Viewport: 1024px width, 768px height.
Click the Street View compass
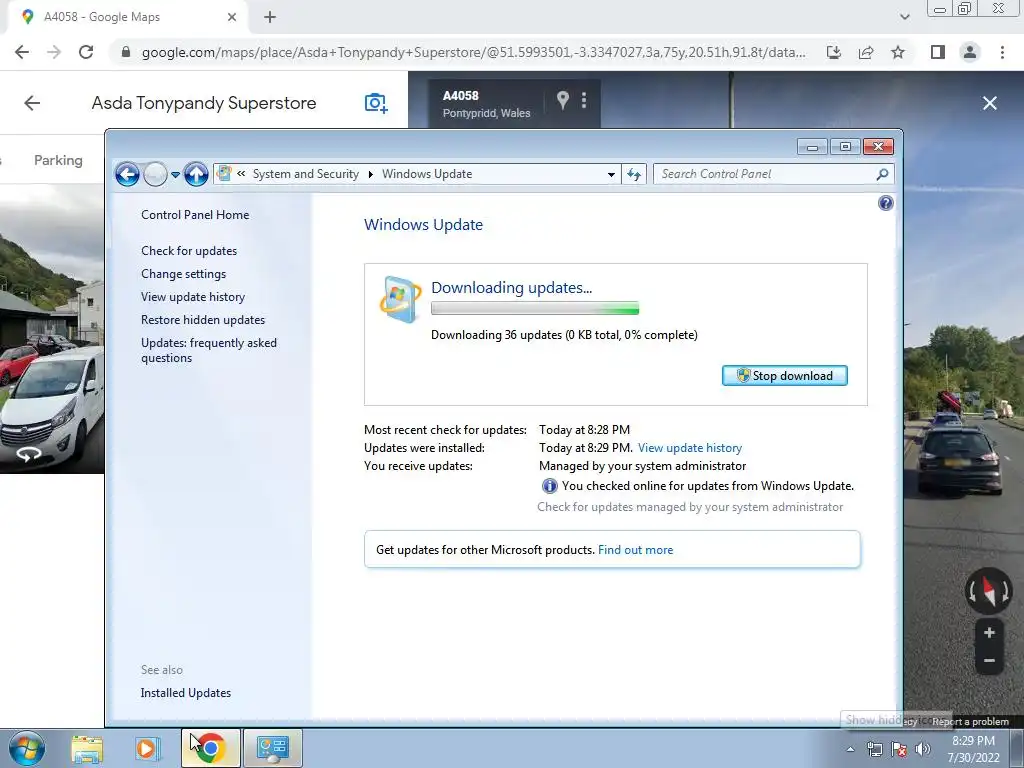[989, 591]
